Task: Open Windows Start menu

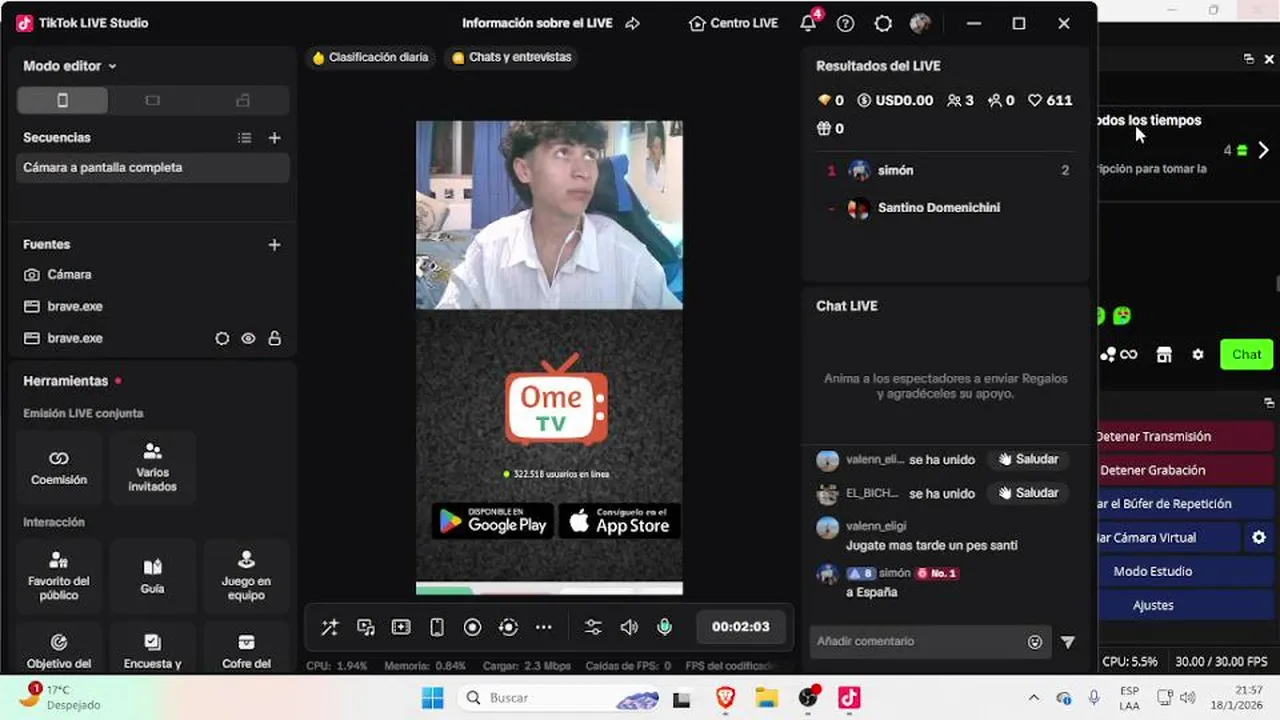Action: [432, 697]
